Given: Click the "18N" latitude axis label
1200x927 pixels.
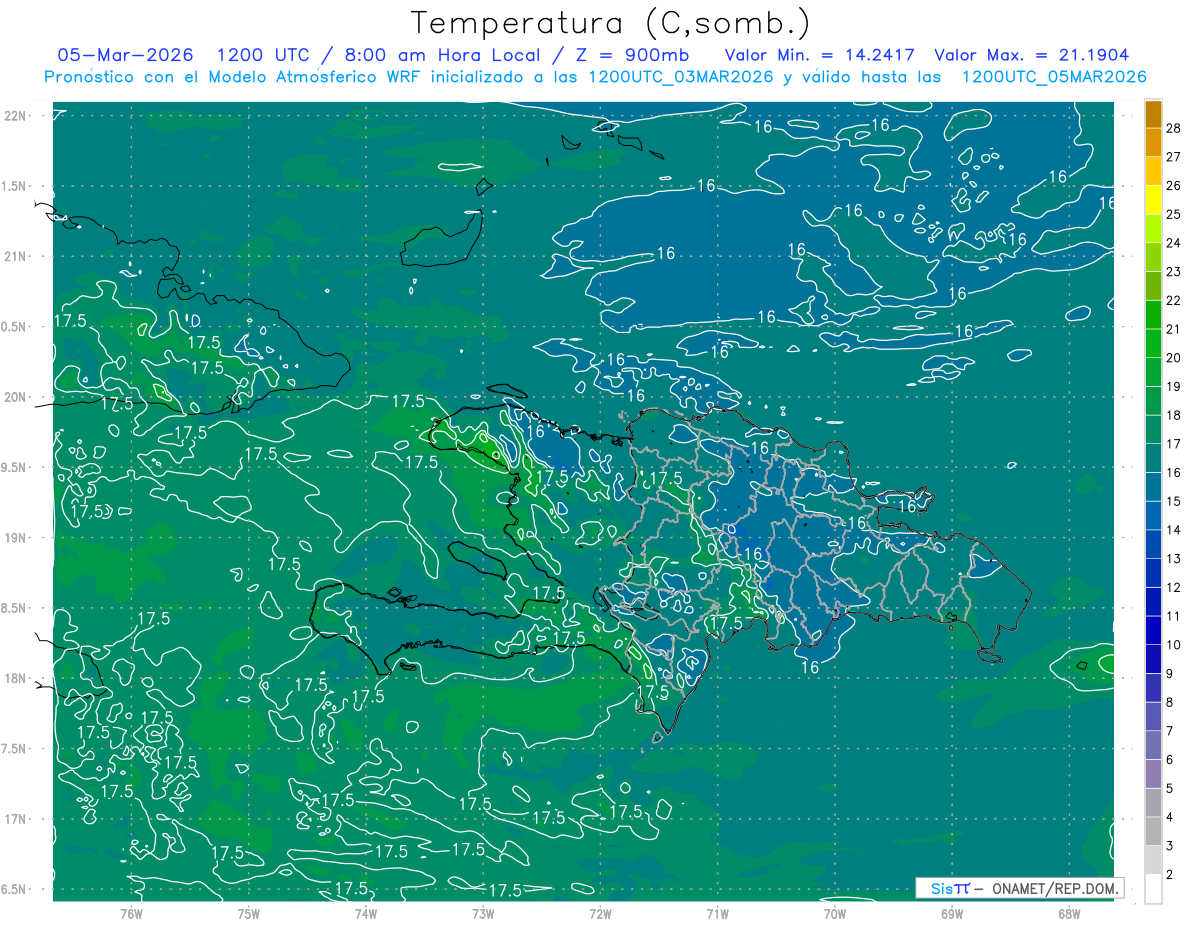Looking at the screenshot, I should (x=15, y=678).
